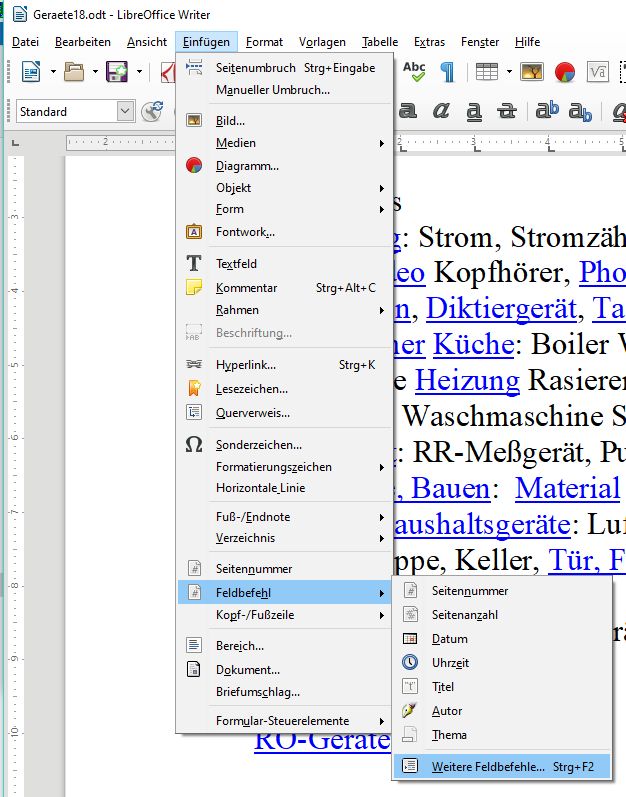Click the Insert image toolbar icon
This screenshot has height=797, width=626.
531,72
